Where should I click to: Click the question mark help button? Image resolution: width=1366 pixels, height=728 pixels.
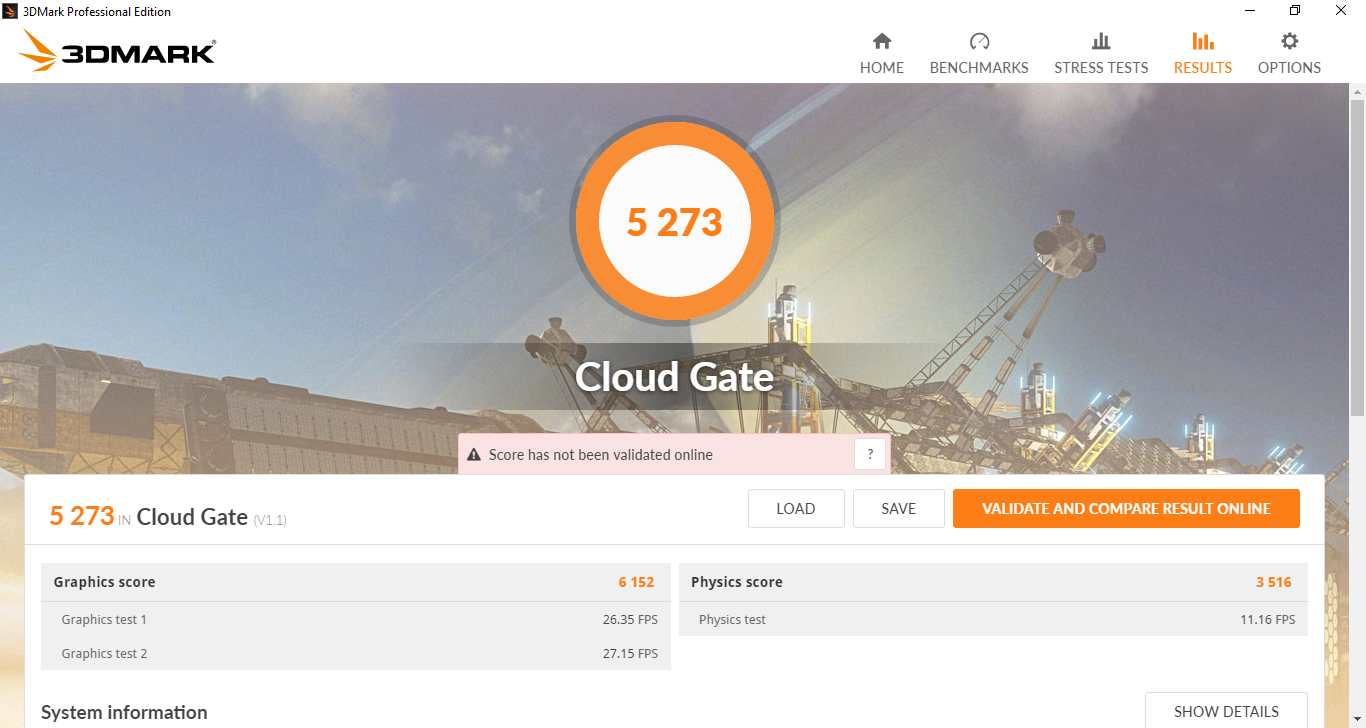click(870, 454)
